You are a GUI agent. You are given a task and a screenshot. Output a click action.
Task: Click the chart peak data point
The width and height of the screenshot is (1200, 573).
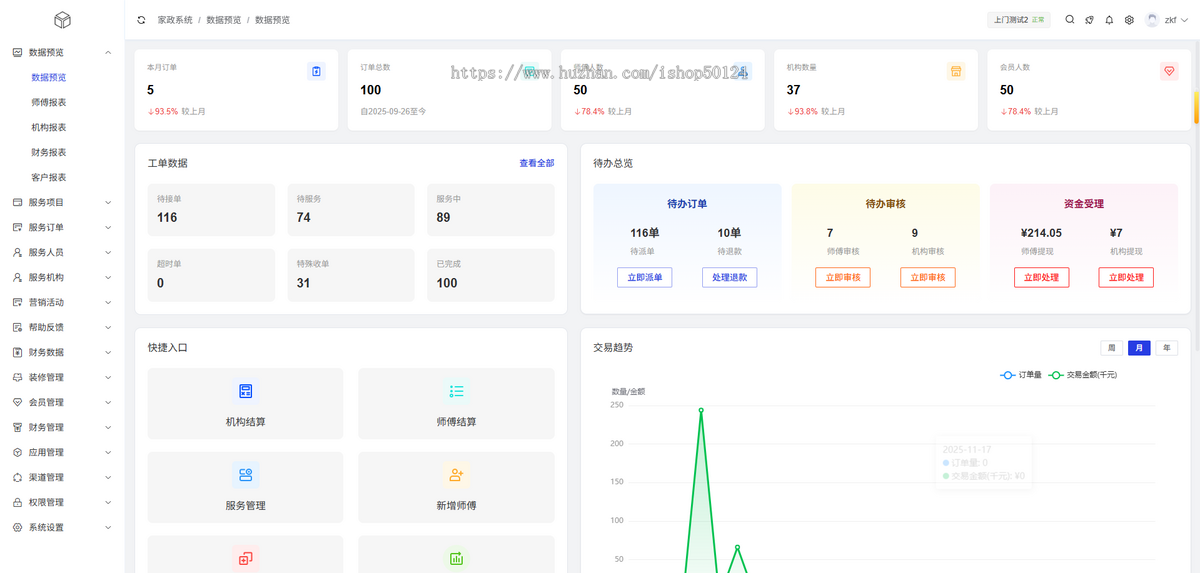701,410
